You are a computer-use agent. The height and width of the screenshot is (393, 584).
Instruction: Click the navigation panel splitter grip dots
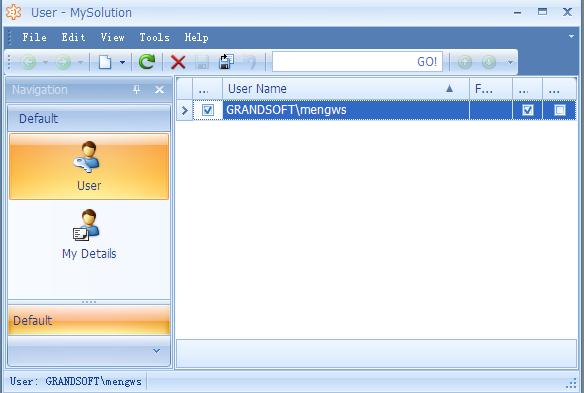89,302
